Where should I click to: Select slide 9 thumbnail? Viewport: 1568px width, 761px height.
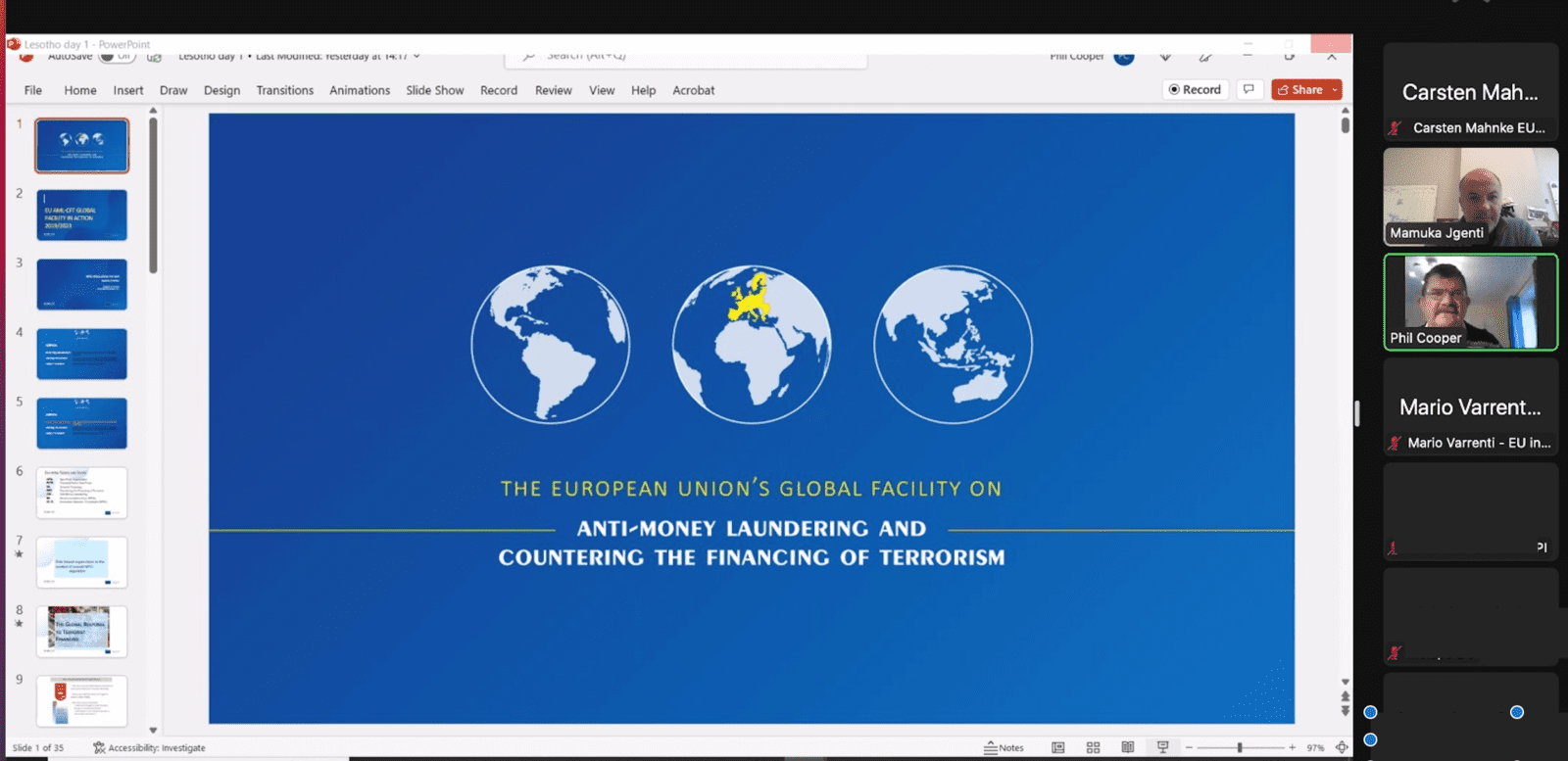click(82, 701)
